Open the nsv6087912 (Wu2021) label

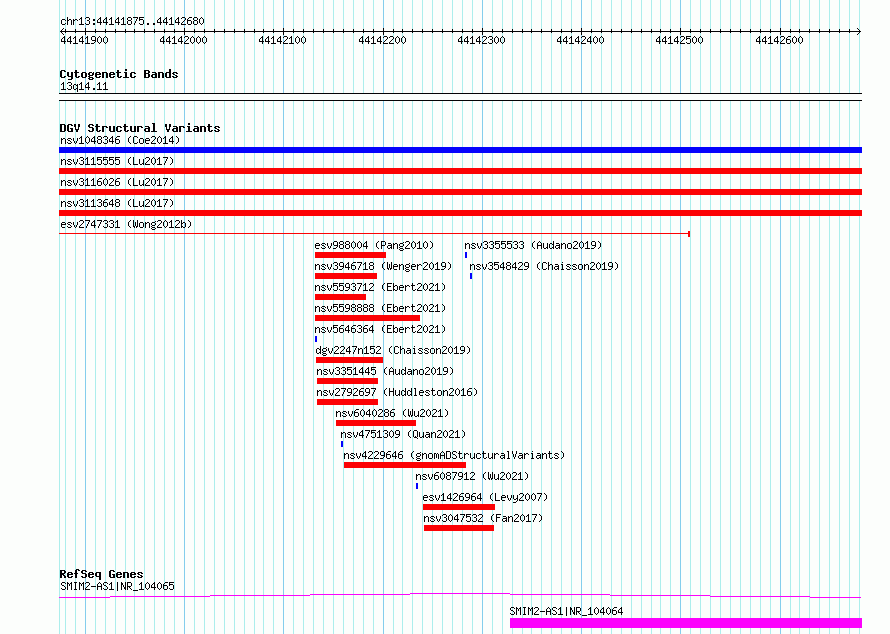point(472,476)
